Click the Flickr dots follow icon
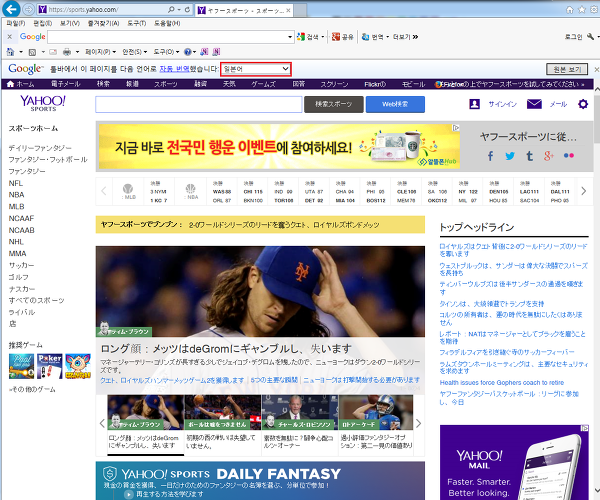Viewport: 600px width, 500px height. click(x=569, y=156)
